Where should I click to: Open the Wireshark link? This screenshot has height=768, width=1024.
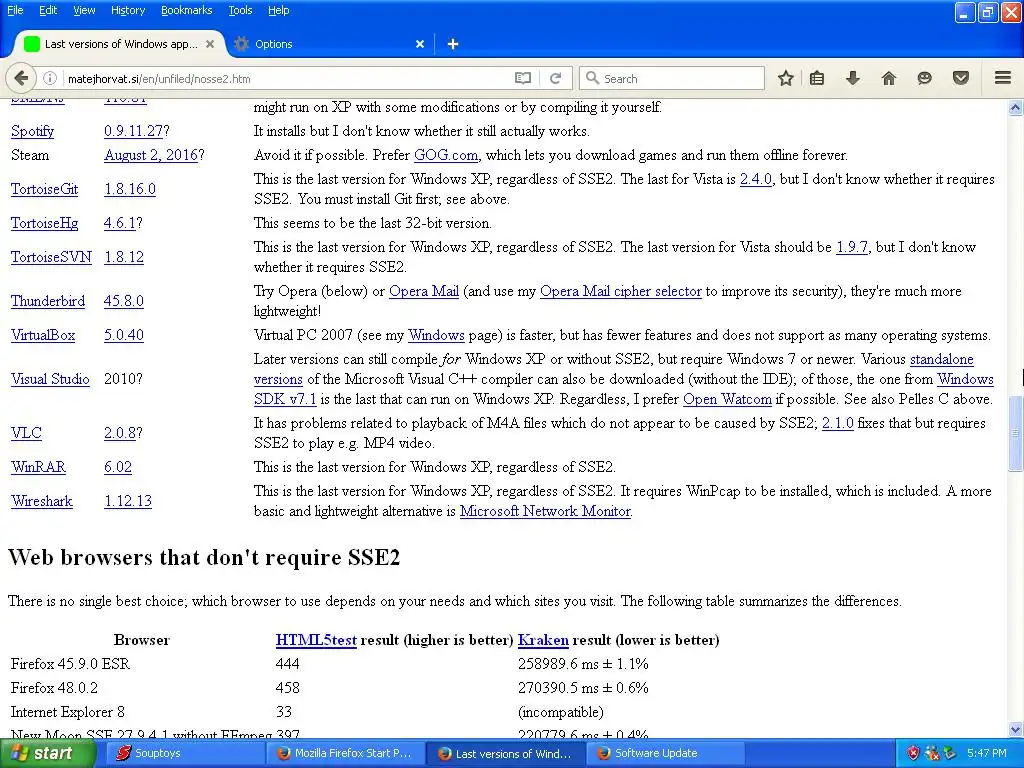coord(42,501)
